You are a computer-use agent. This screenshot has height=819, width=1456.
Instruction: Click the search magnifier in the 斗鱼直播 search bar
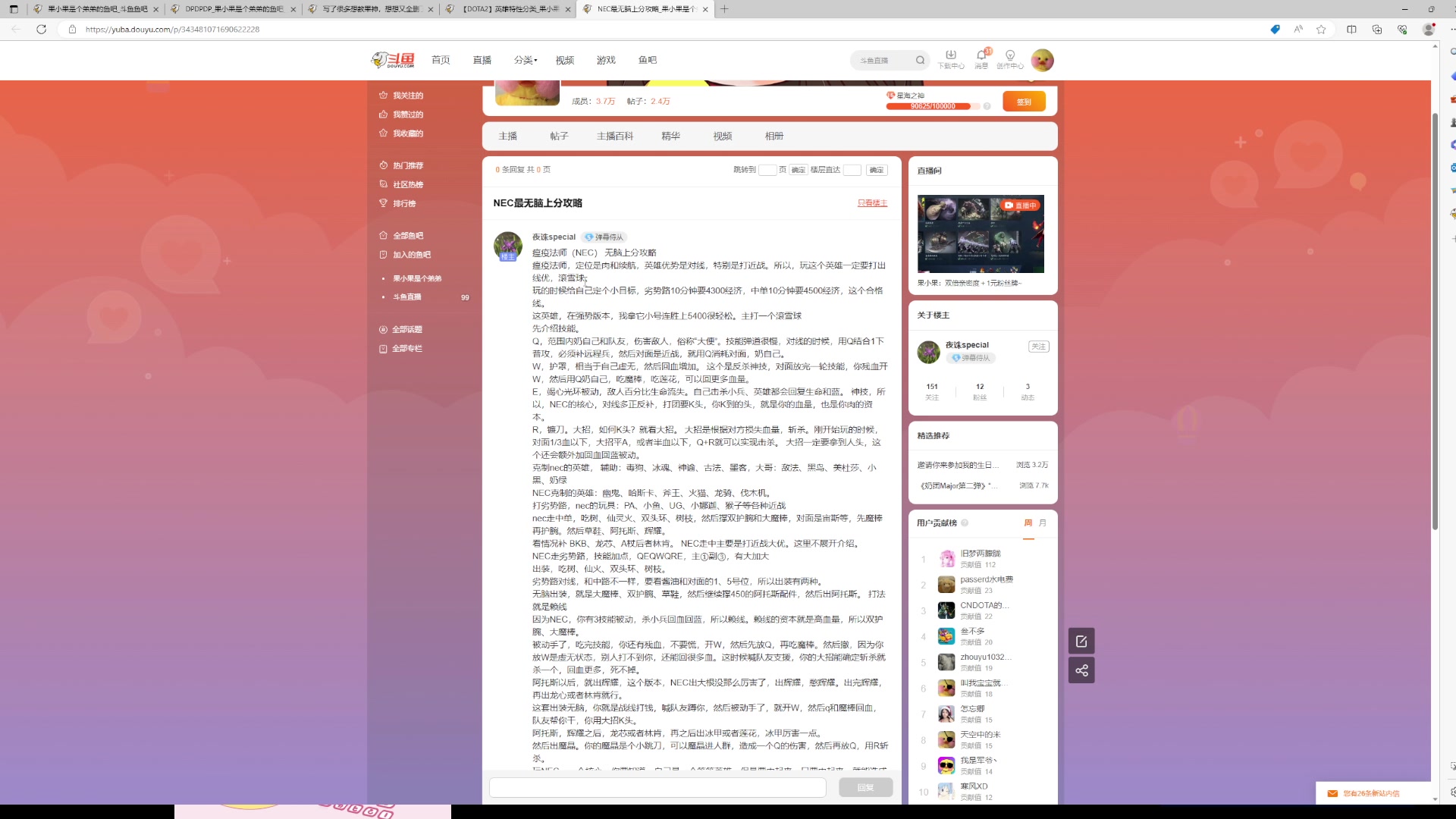tap(920, 60)
